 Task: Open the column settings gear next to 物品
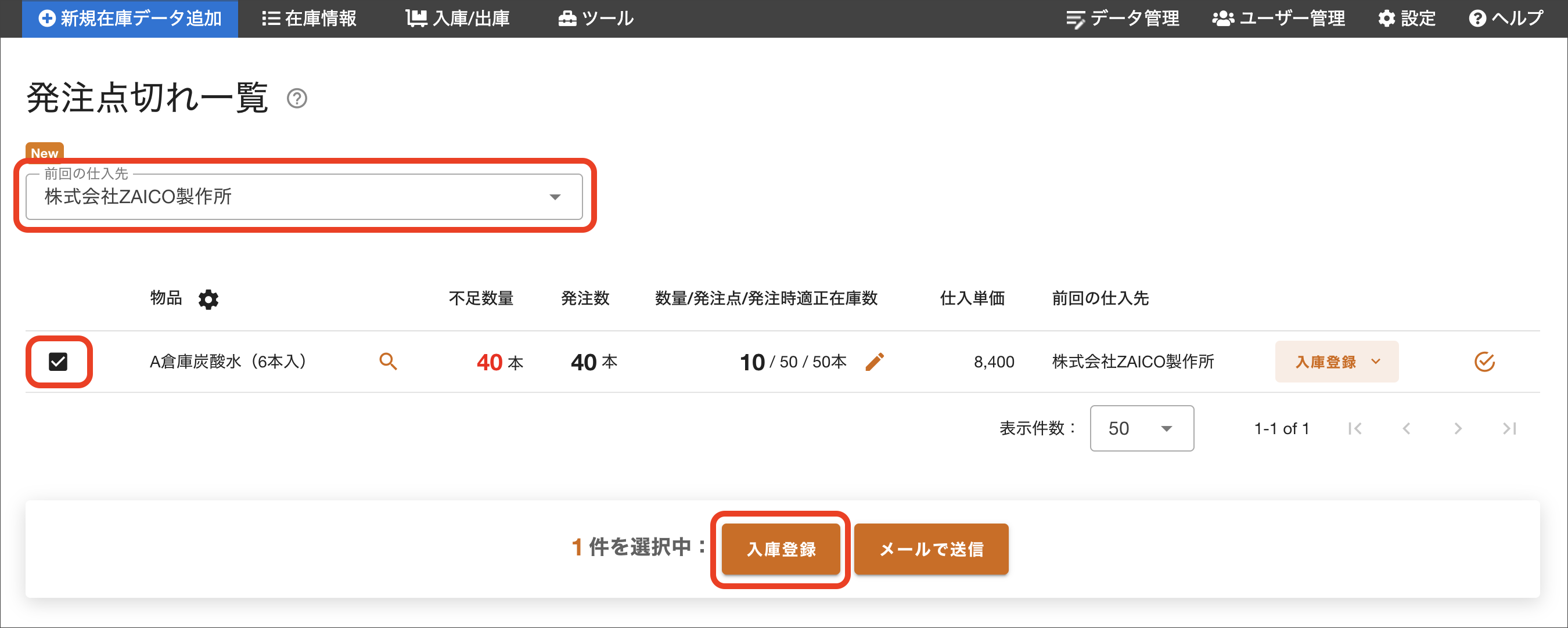(208, 299)
